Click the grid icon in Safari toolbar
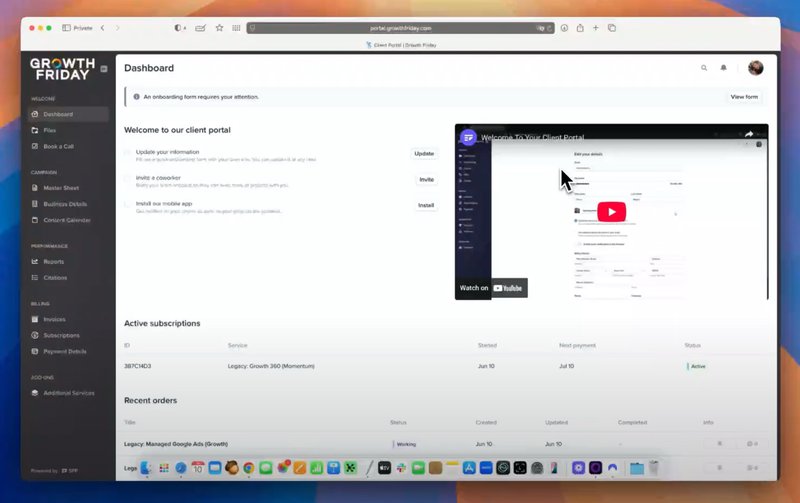Image resolution: width=800 pixels, height=503 pixels. click(x=236, y=28)
